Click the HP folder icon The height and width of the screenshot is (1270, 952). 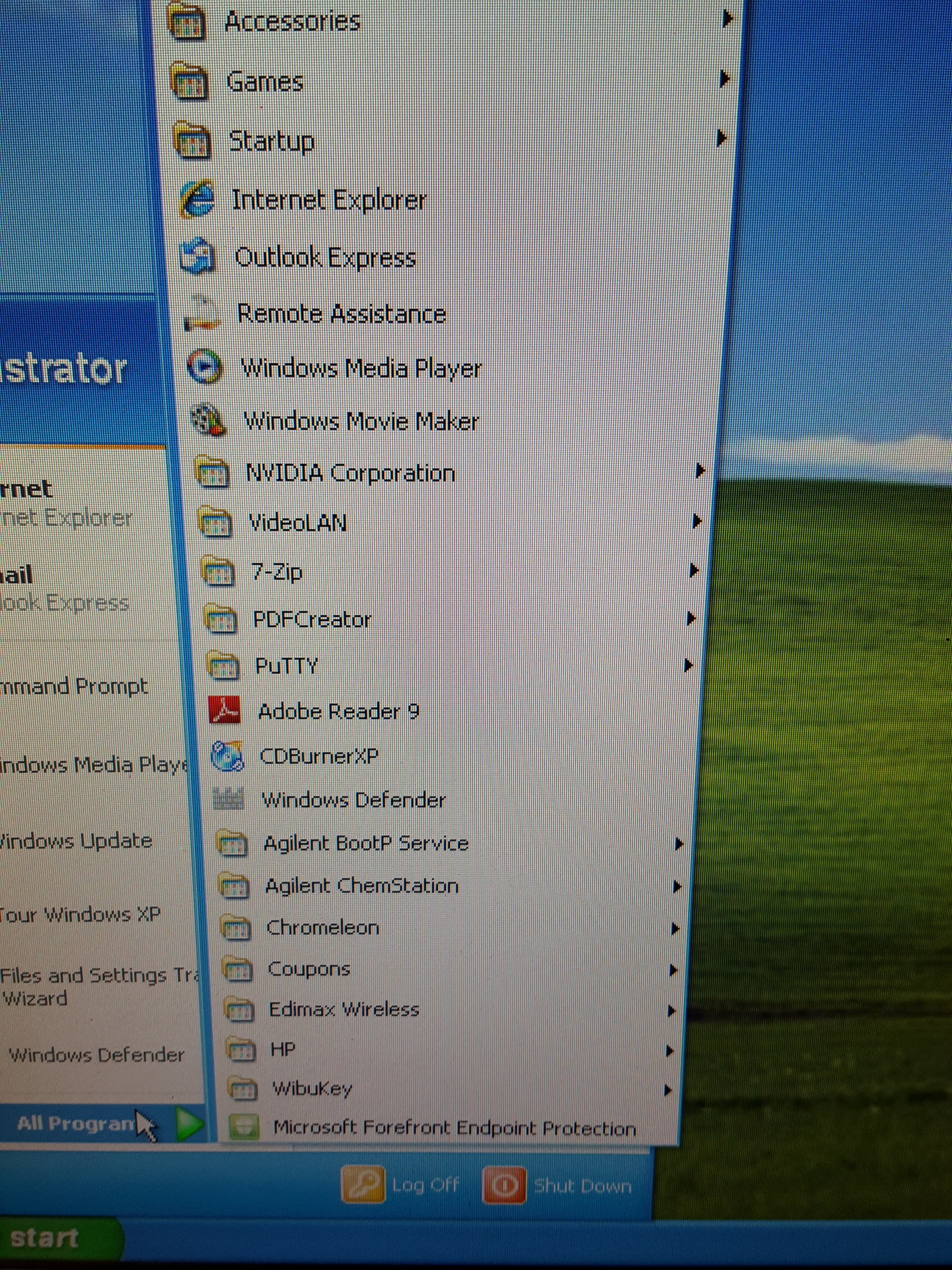click(240, 1049)
